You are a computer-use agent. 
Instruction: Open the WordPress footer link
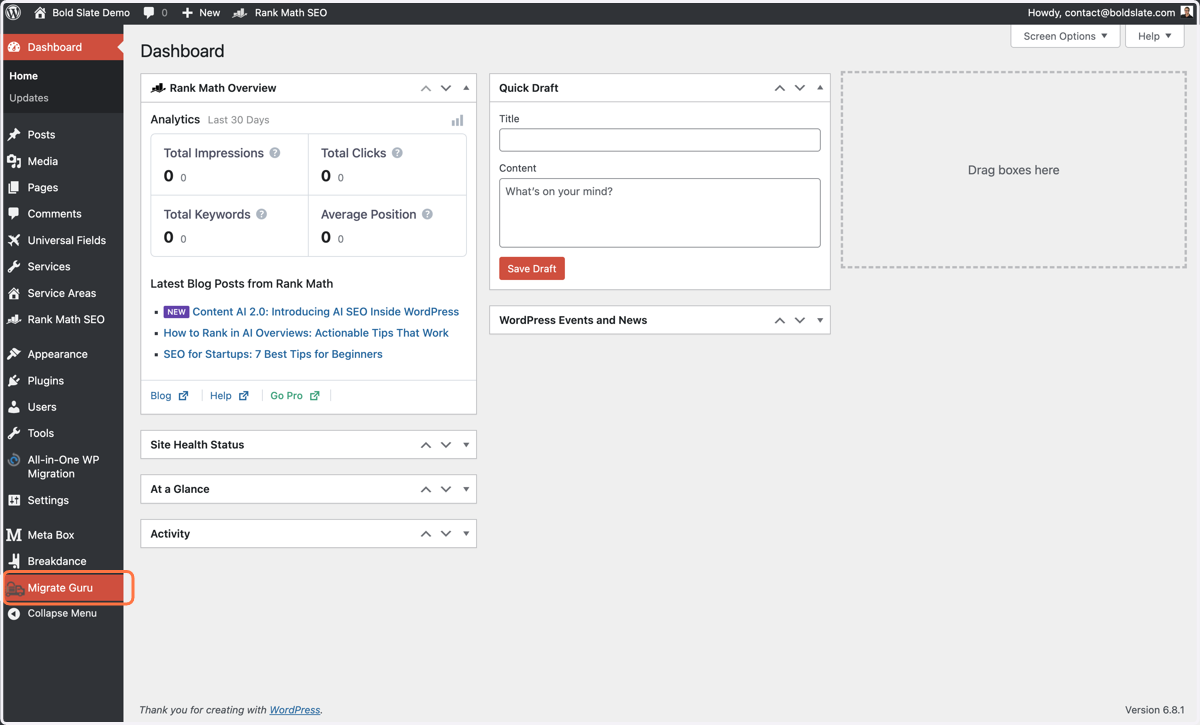295,710
